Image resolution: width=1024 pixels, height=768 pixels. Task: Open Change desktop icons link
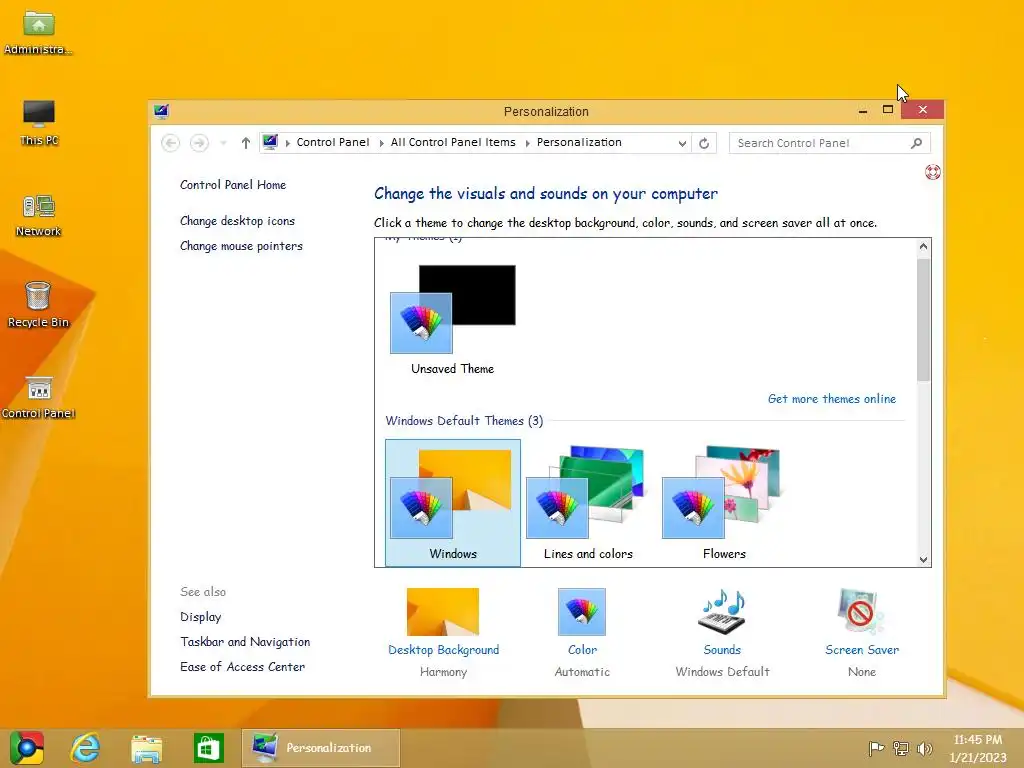click(x=237, y=221)
